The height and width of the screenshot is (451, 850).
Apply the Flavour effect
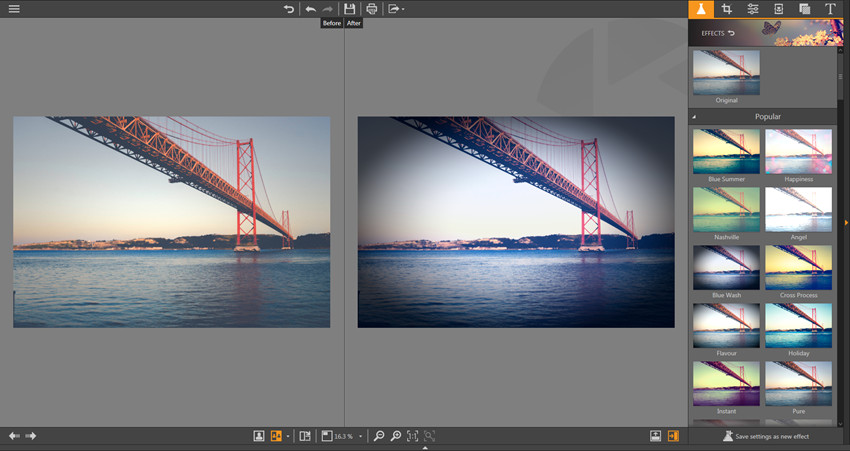point(726,325)
